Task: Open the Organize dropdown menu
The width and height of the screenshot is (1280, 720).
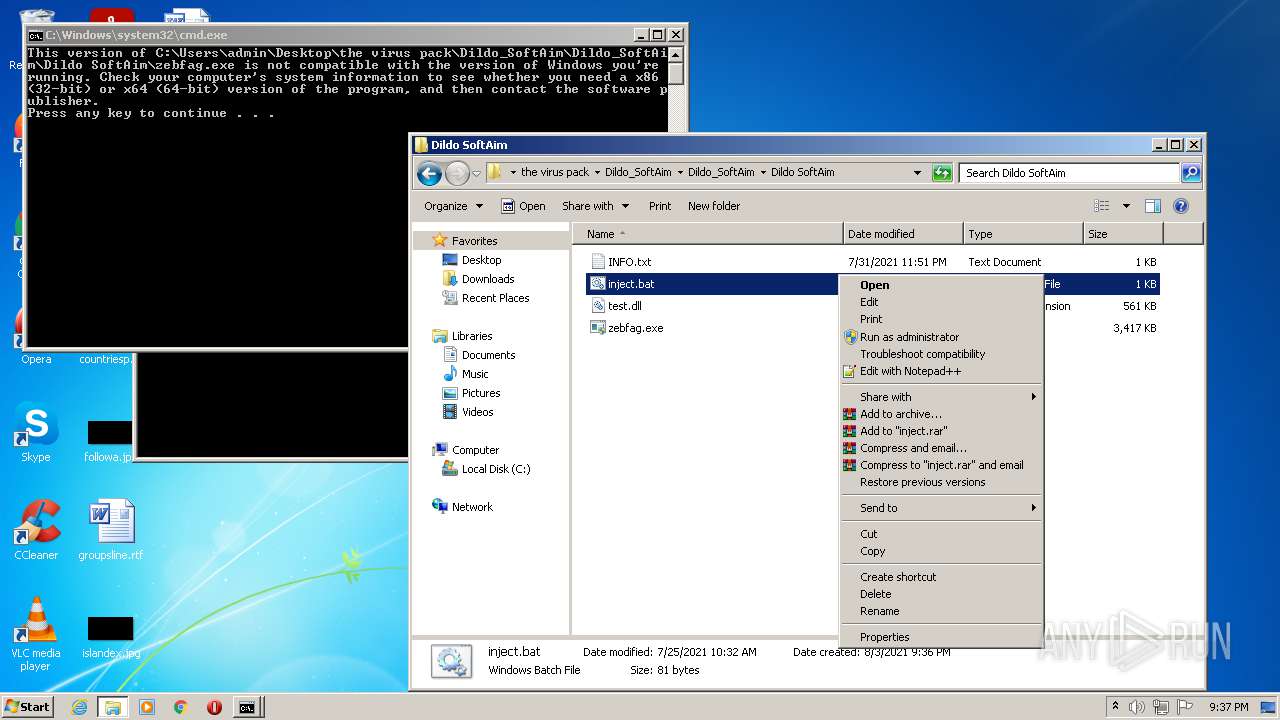Action: 453,206
